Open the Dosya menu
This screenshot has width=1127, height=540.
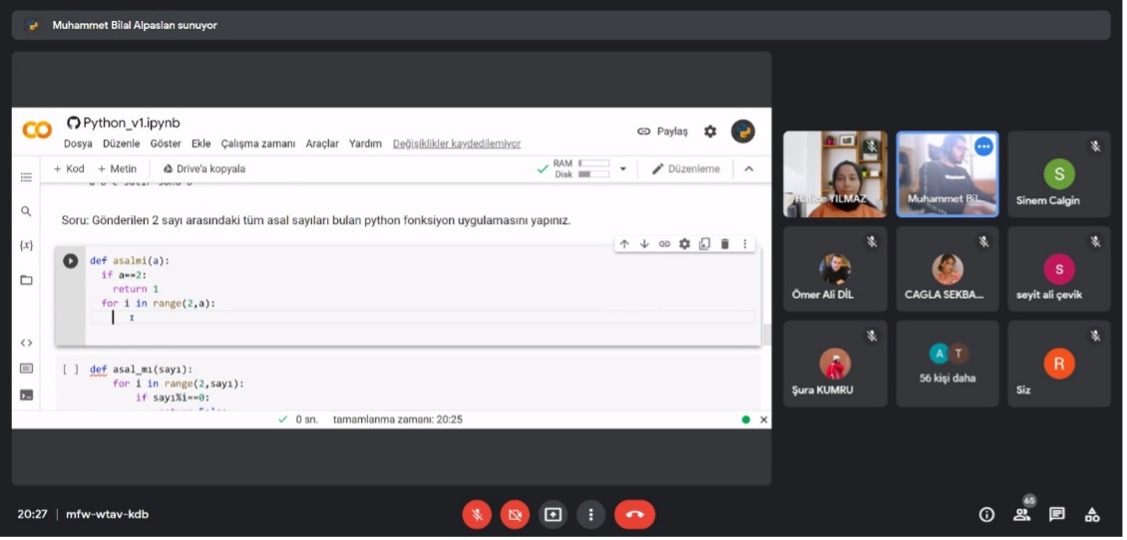pos(78,144)
